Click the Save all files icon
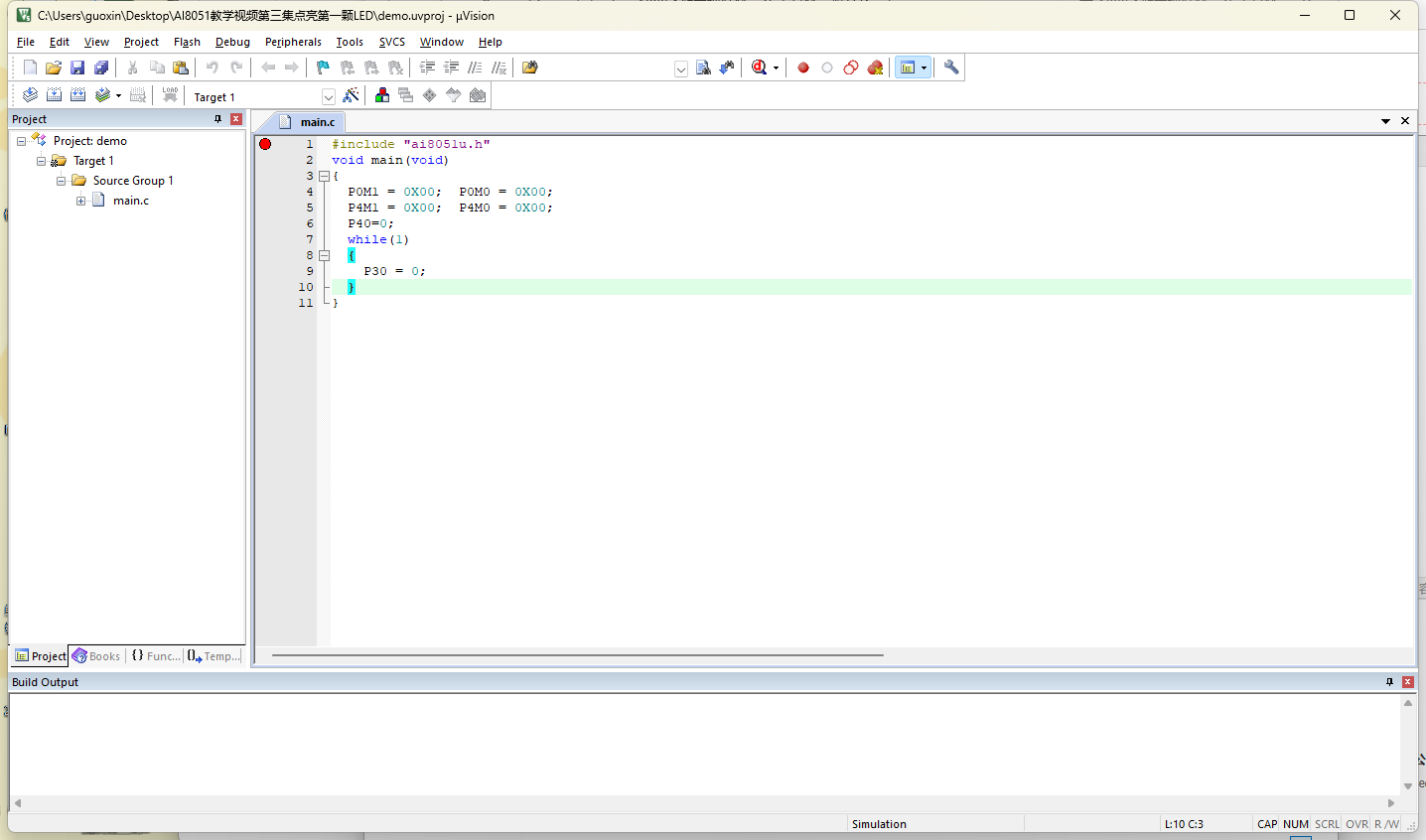This screenshot has width=1426, height=840. pos(101,68)
